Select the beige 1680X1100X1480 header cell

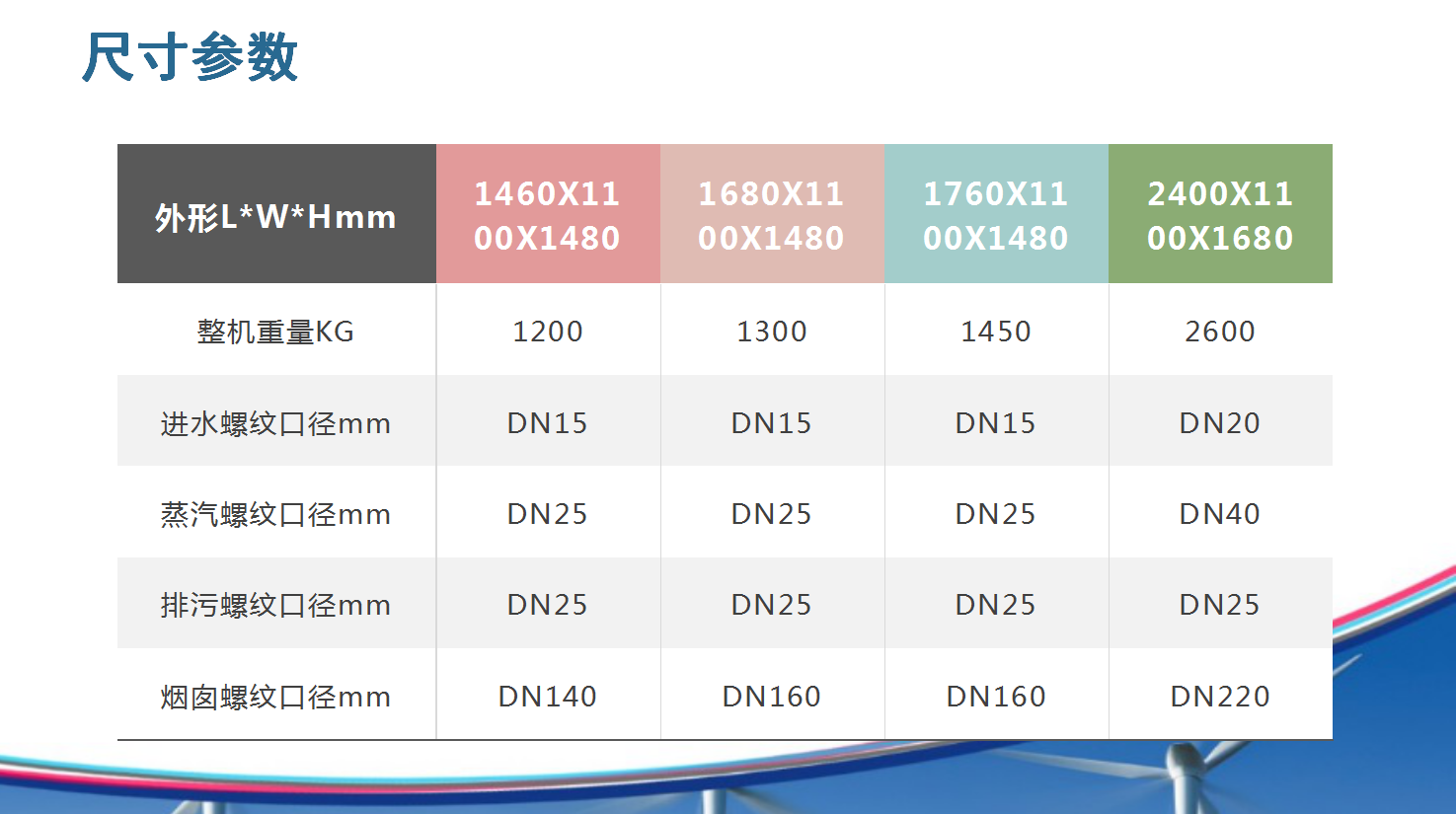[771, 215]
